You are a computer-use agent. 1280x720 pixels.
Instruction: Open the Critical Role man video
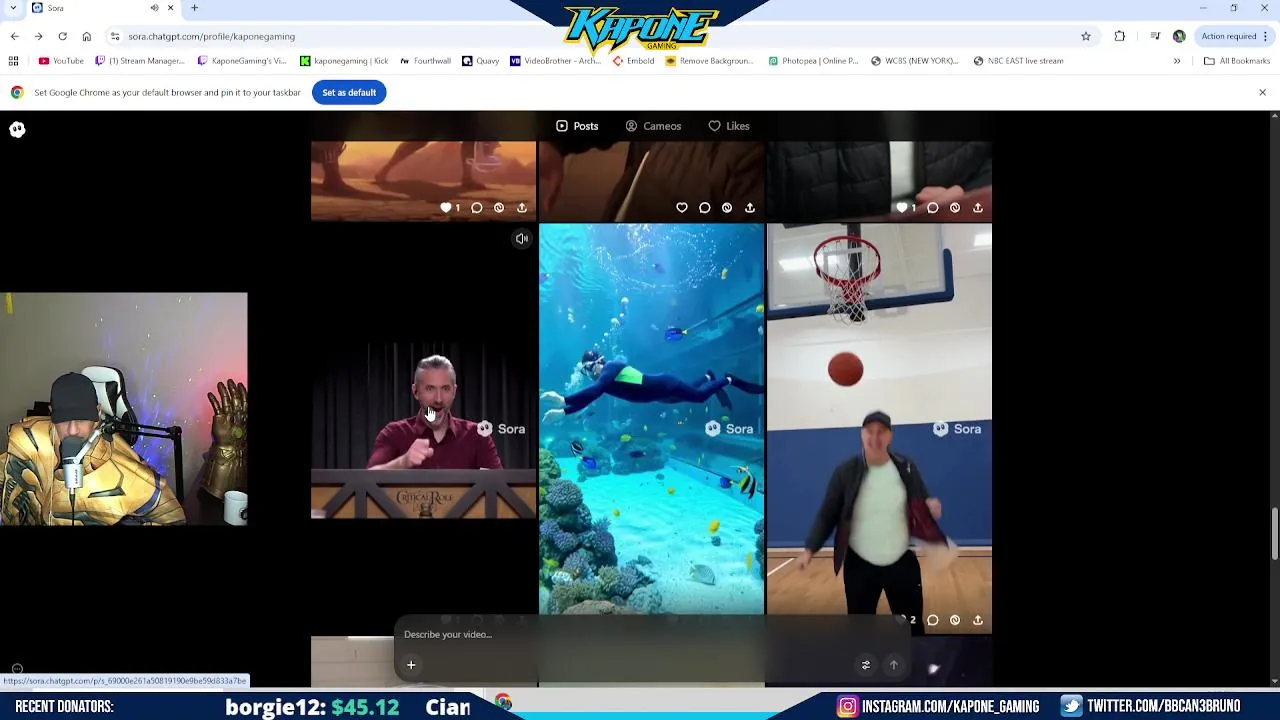pos(423,430)
